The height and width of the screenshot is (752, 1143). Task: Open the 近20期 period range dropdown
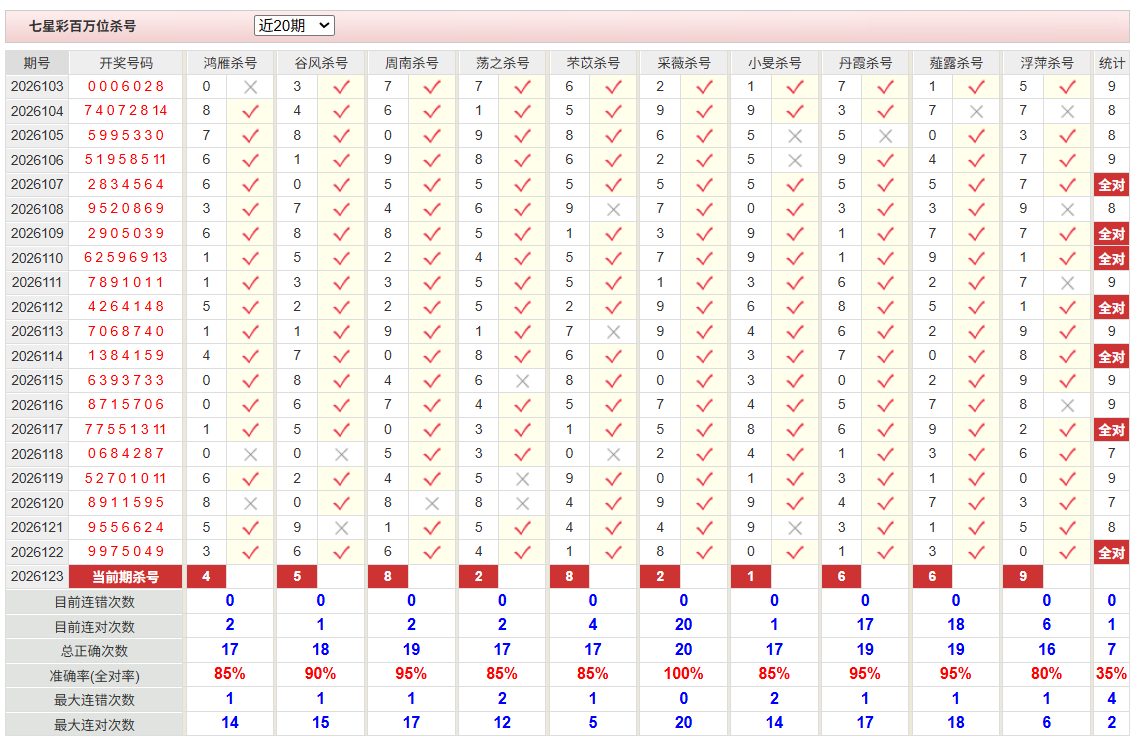(294, 26)
